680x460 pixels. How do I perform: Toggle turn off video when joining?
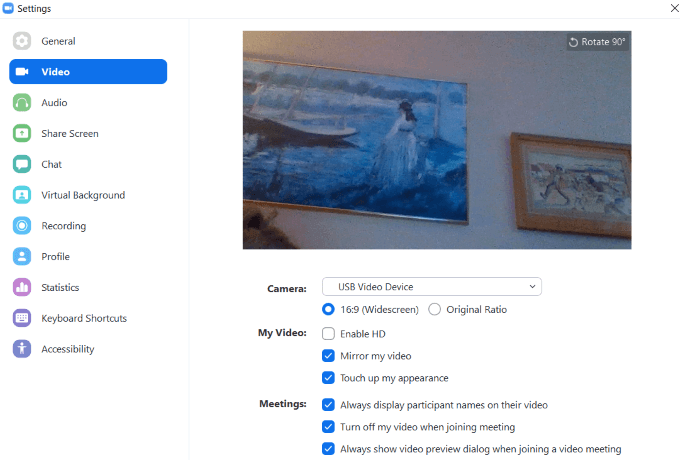328,427
